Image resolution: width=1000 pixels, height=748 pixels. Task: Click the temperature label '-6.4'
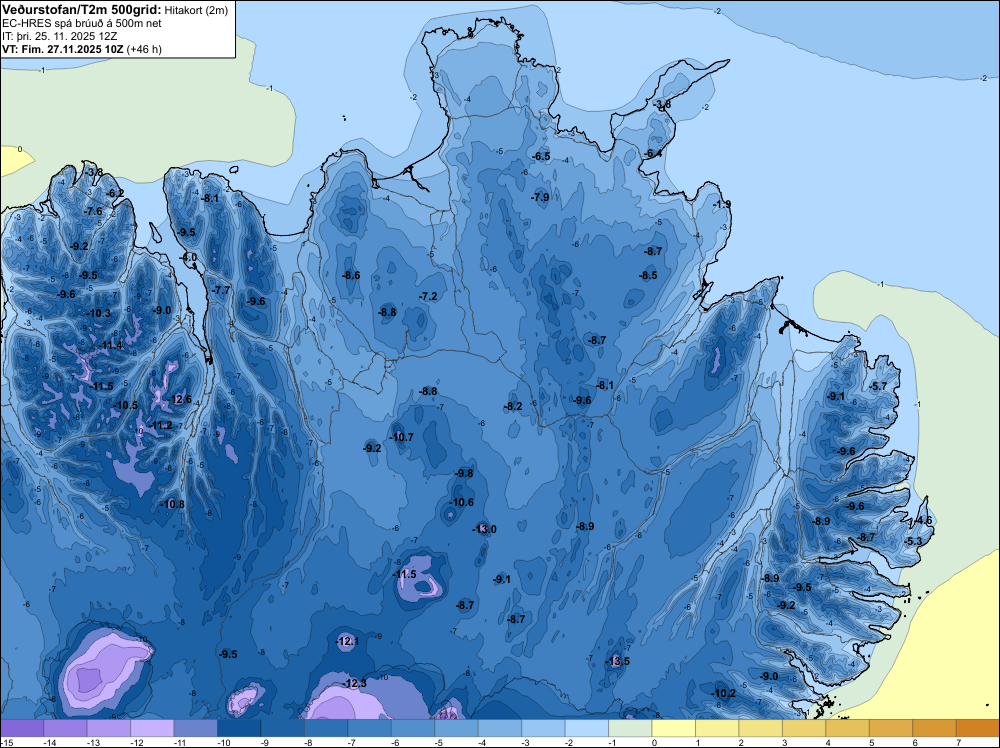pos(653,154)
